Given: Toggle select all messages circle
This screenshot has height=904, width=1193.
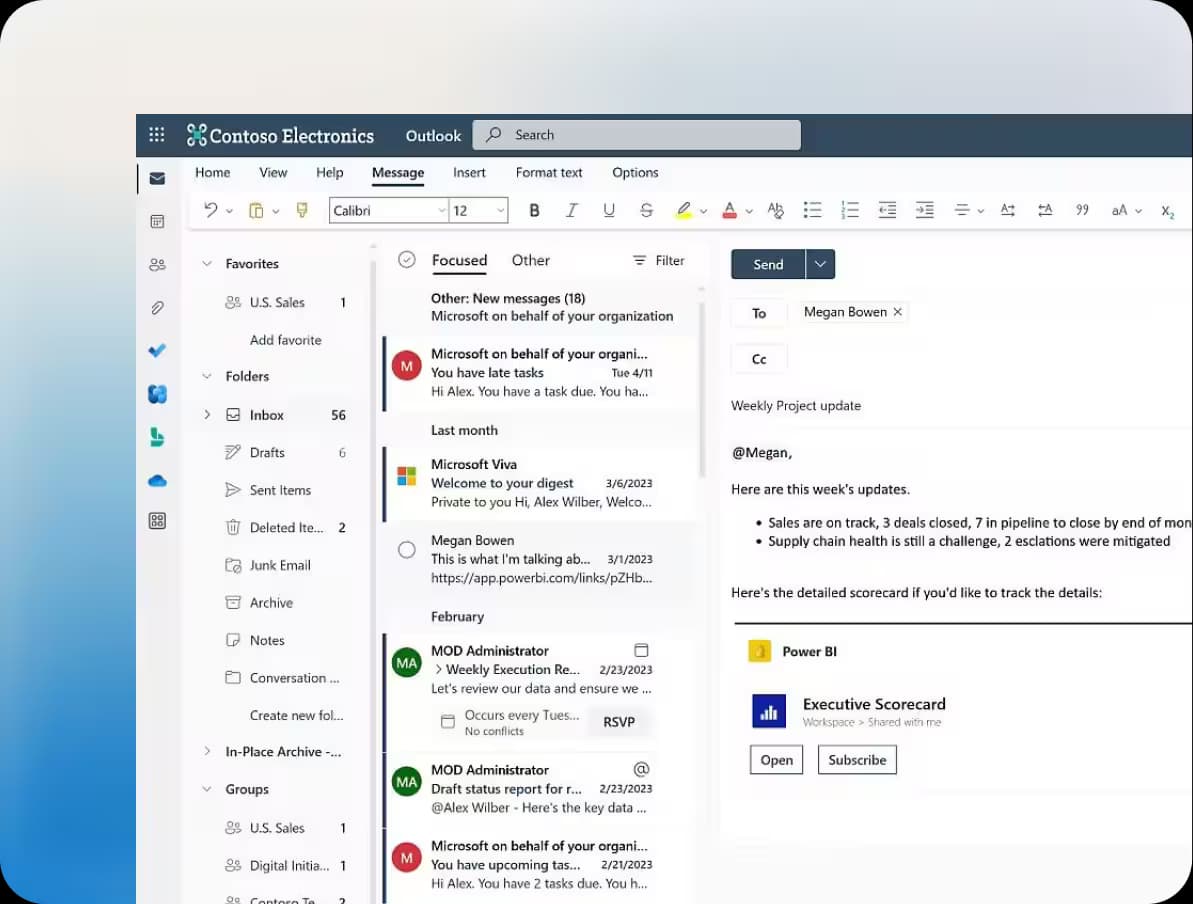Looking at the screenshot, I should click(407, 259).
